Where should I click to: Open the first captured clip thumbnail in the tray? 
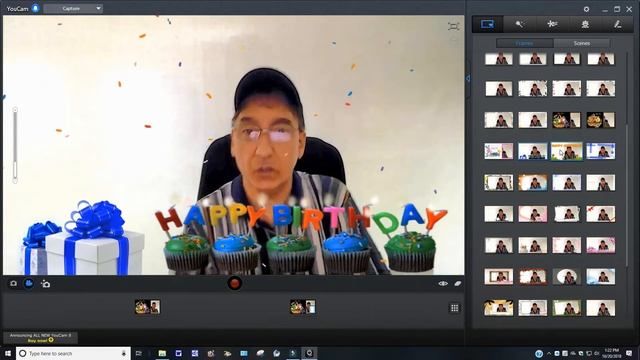tap(147, 307)
